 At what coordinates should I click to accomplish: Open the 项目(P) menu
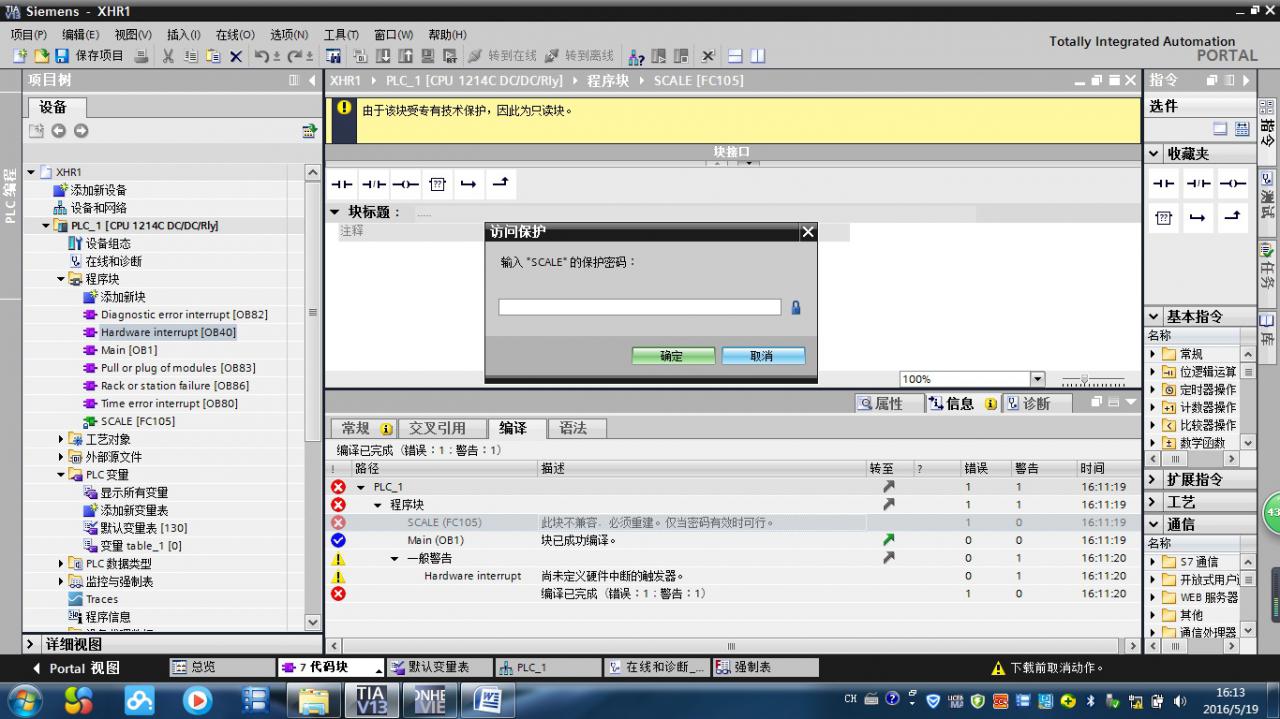point(28,34)
